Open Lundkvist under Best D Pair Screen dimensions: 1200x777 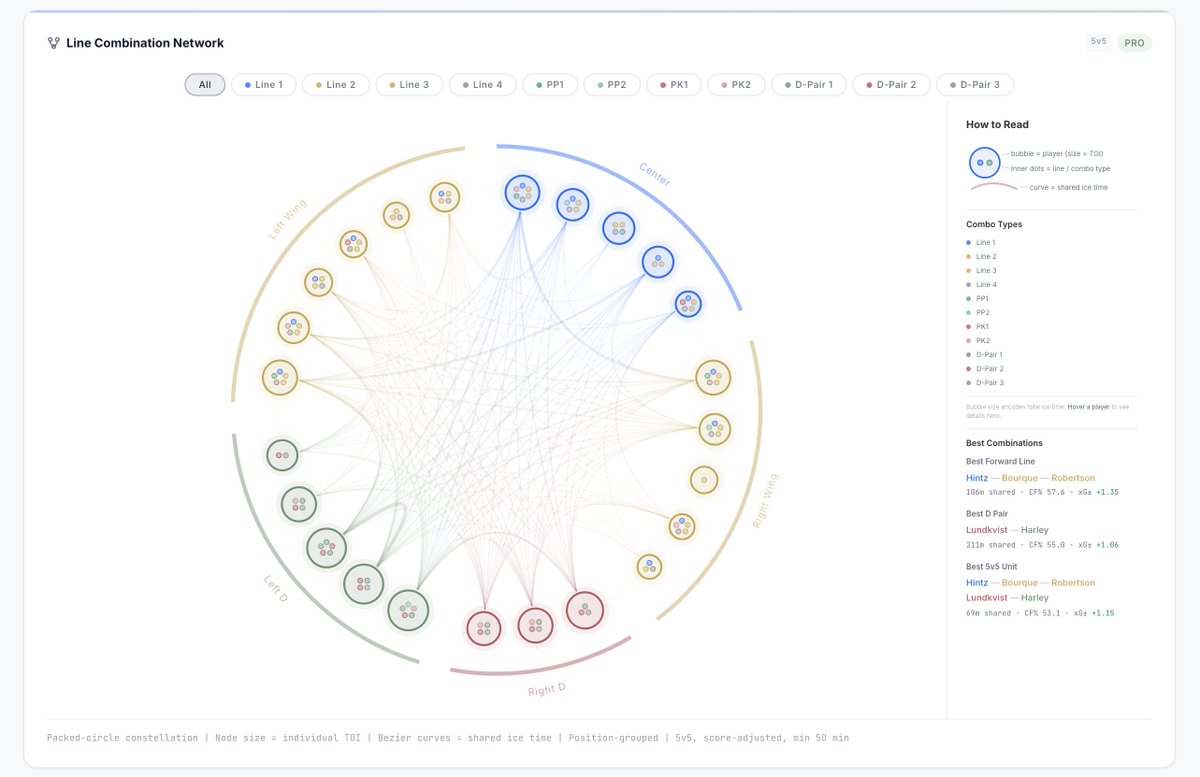click(986, 530)
